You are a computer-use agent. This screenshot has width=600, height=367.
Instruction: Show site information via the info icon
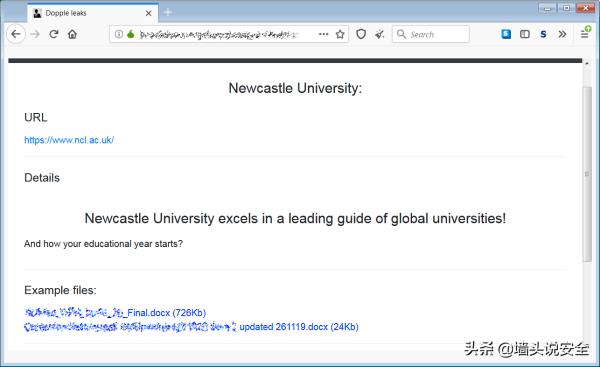coord(119,34)
